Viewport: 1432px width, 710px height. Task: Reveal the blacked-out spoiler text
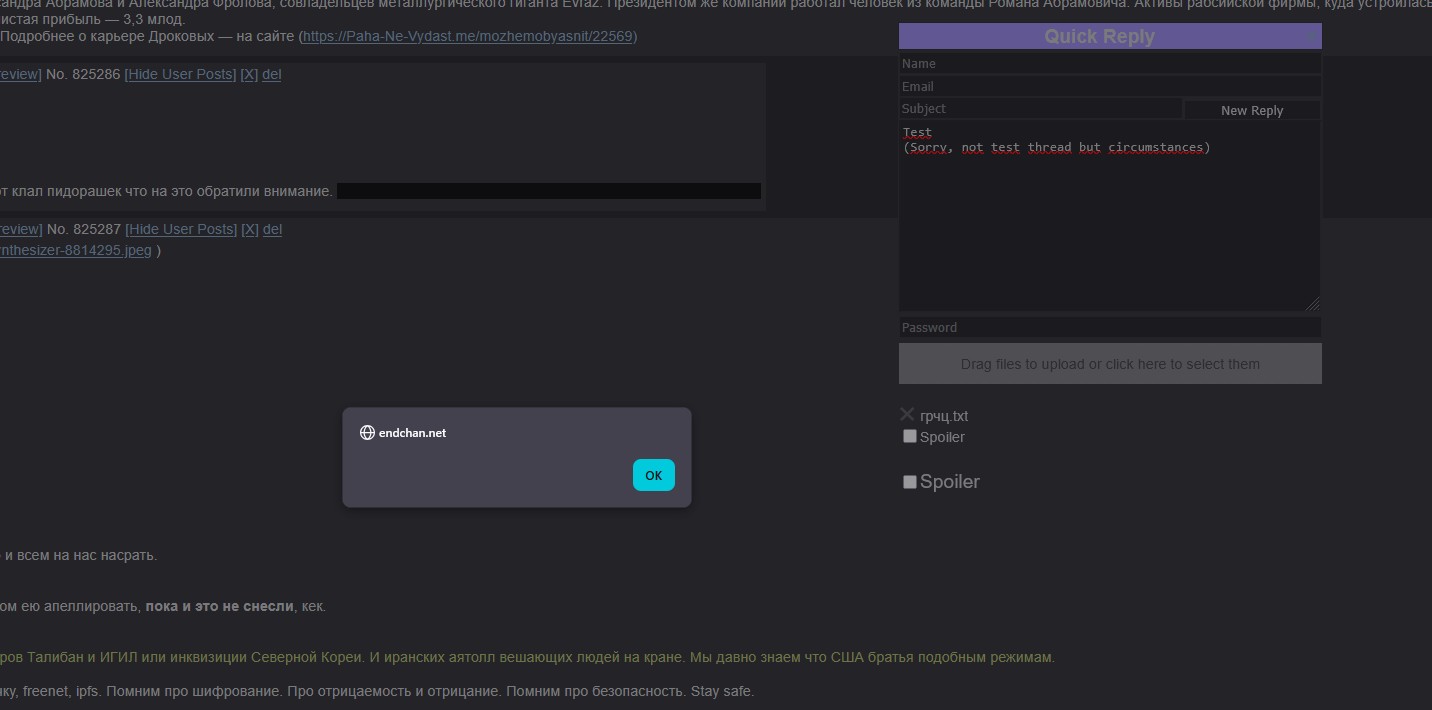pos(548,191)
